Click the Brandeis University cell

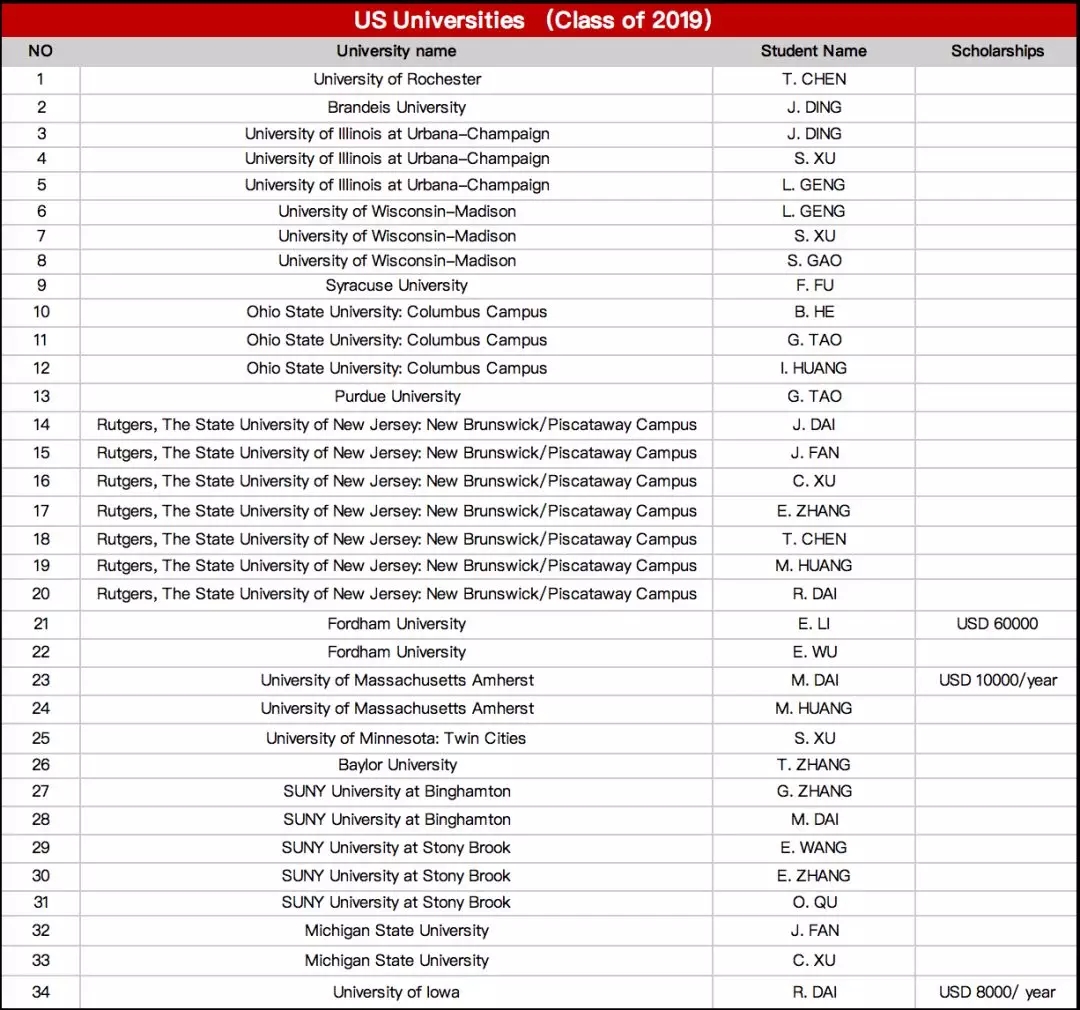(397, 107)
